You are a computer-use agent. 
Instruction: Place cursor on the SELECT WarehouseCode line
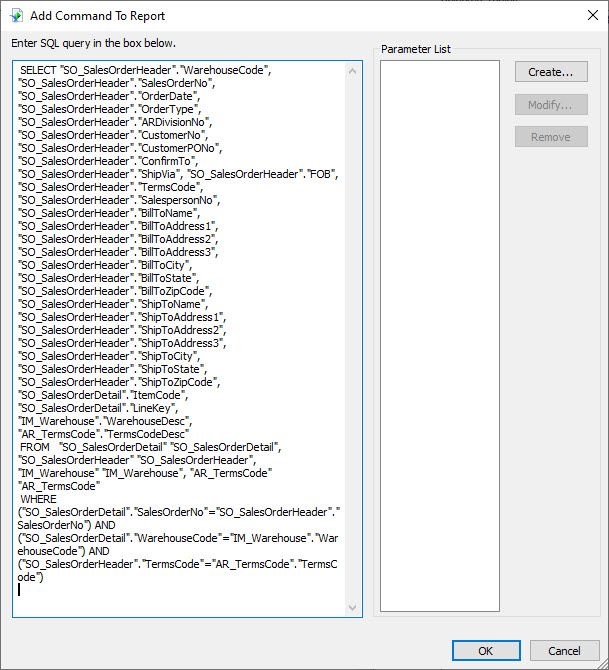tap(145, 70)
